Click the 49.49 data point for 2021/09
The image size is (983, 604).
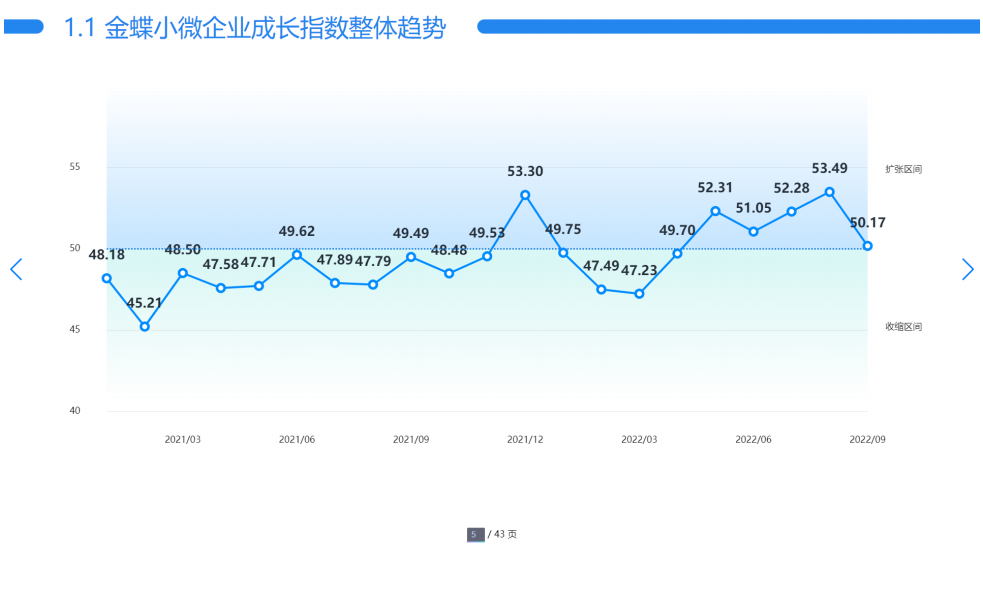pos(411,257)
